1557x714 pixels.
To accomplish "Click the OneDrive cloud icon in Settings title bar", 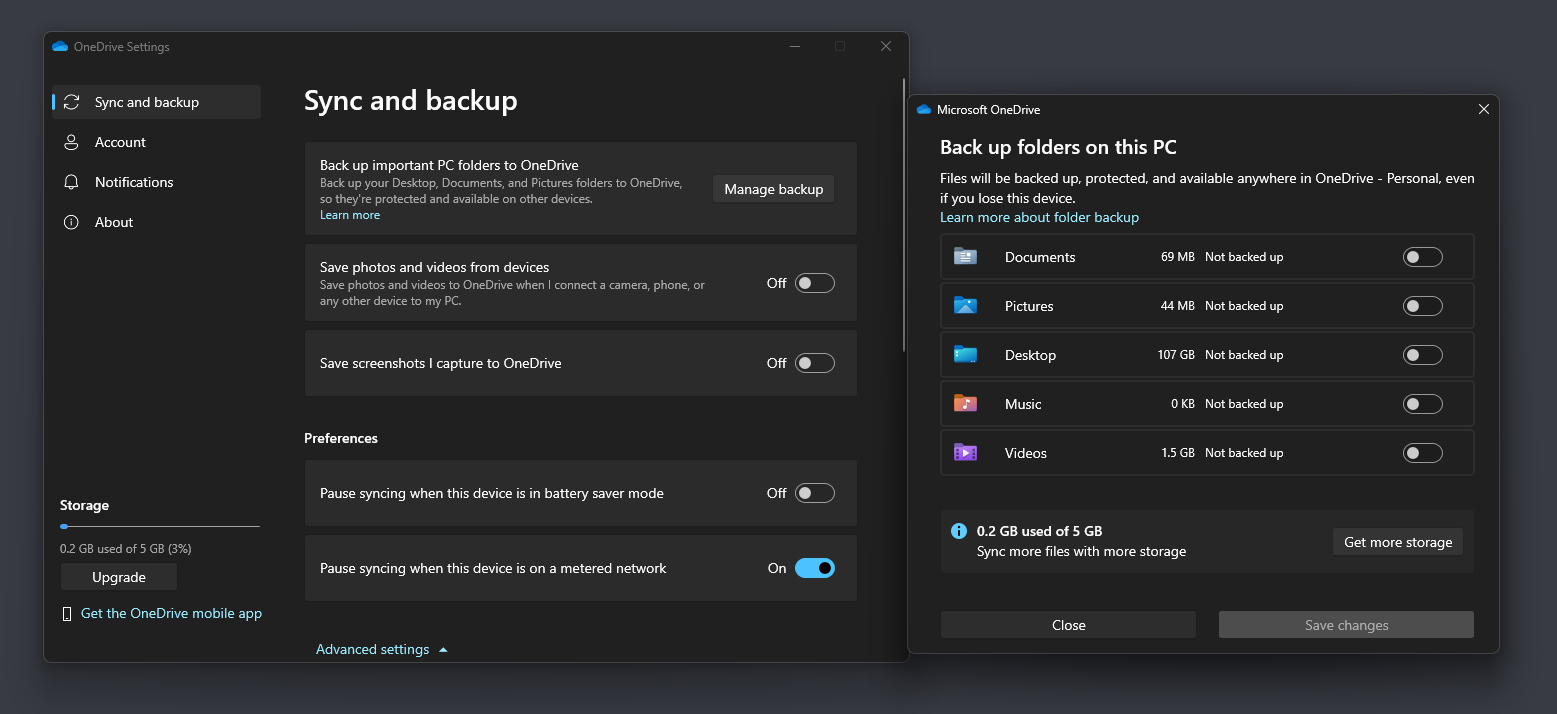I will pyautogui.click(x=60, y=47).
